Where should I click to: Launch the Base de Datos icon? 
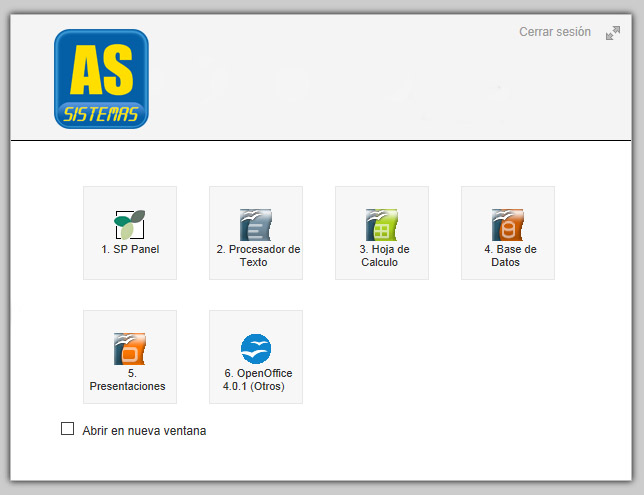[x=508, y=225]
